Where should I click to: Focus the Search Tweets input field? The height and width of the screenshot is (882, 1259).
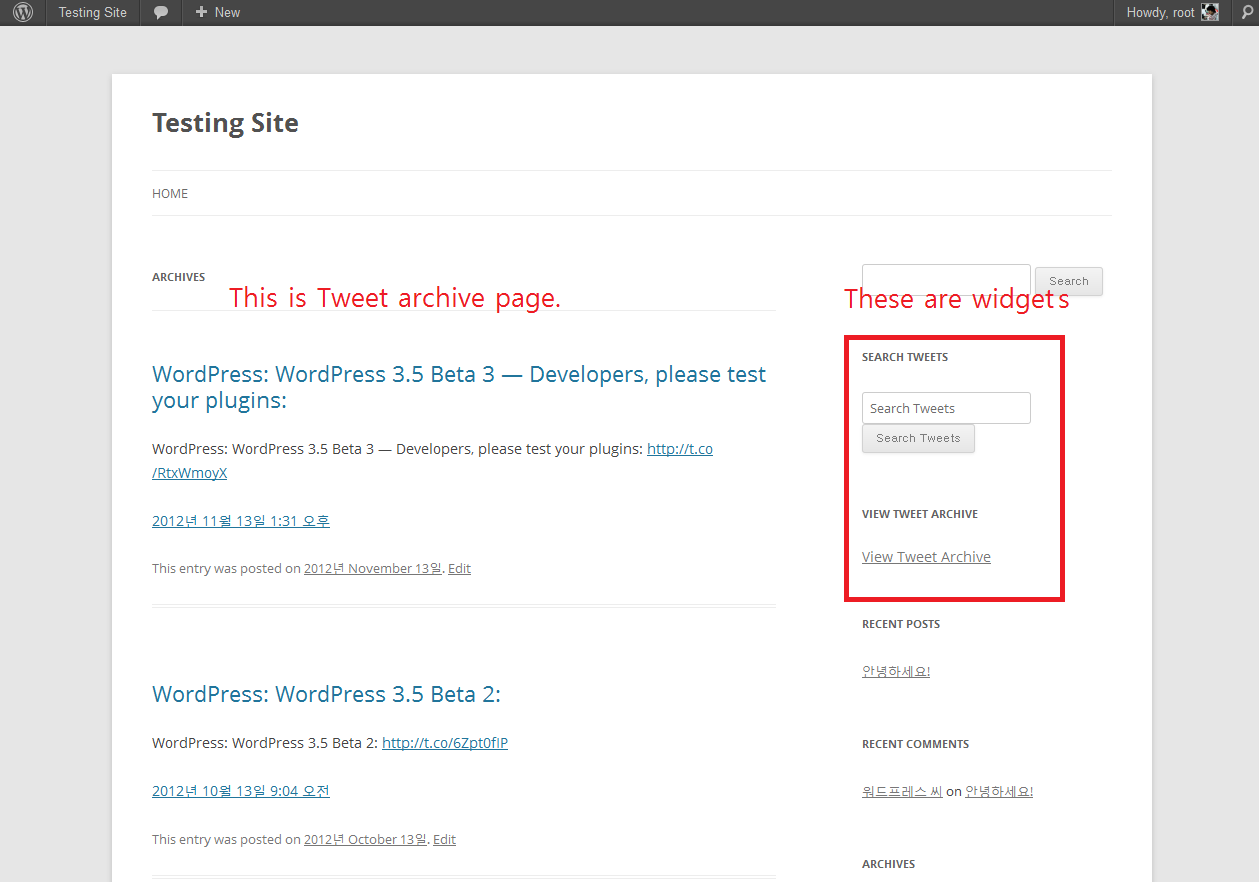(946, 408)
